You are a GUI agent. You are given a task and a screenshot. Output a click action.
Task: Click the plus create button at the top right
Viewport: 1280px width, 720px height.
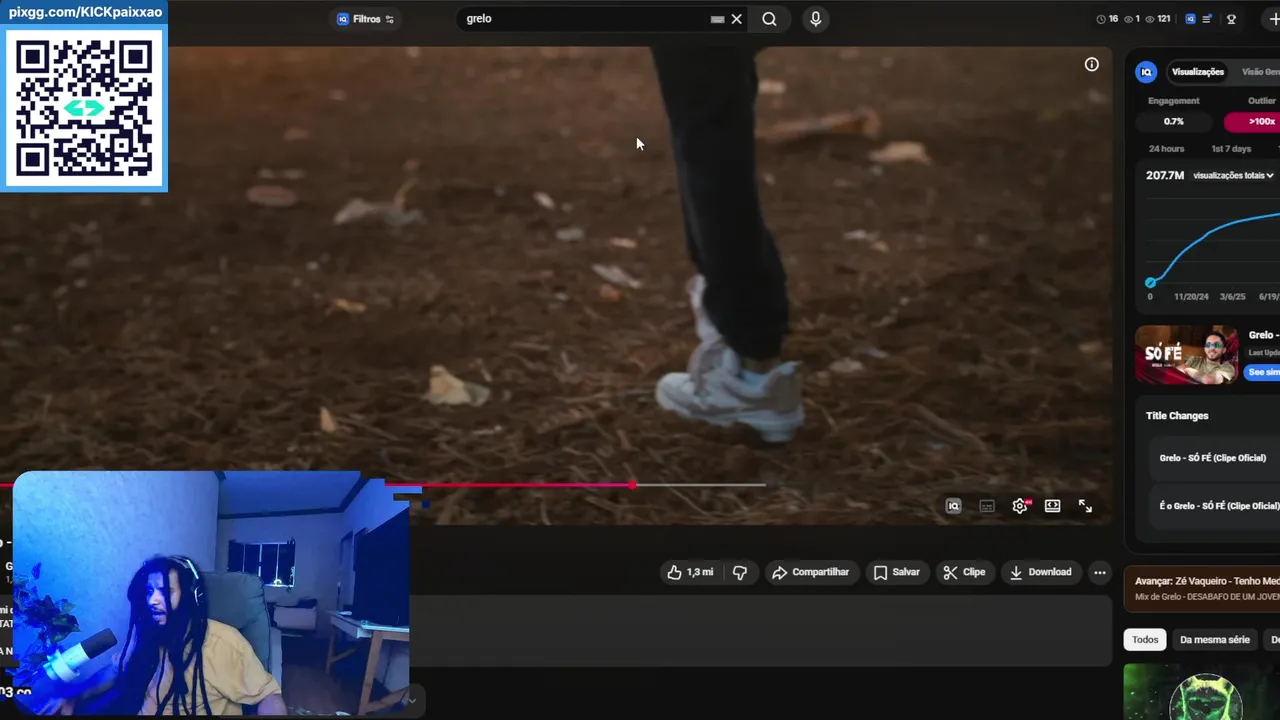[1273, 19]
